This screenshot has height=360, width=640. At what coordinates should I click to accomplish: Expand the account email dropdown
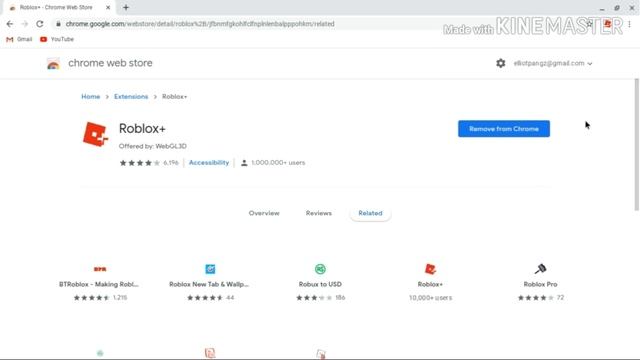(553, 63)
